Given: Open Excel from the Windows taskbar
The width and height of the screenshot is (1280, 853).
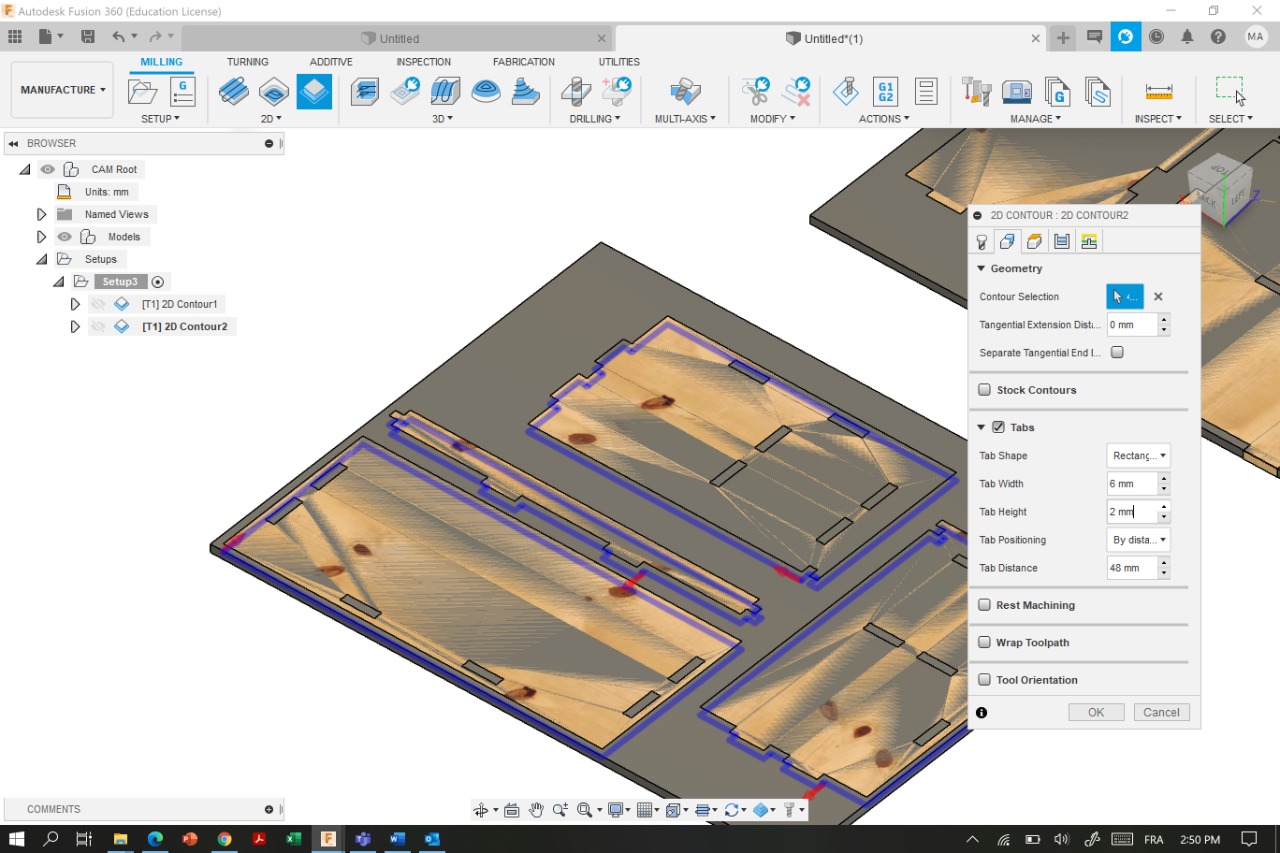Looking at the screenshot, I should (x=293, y=839).
